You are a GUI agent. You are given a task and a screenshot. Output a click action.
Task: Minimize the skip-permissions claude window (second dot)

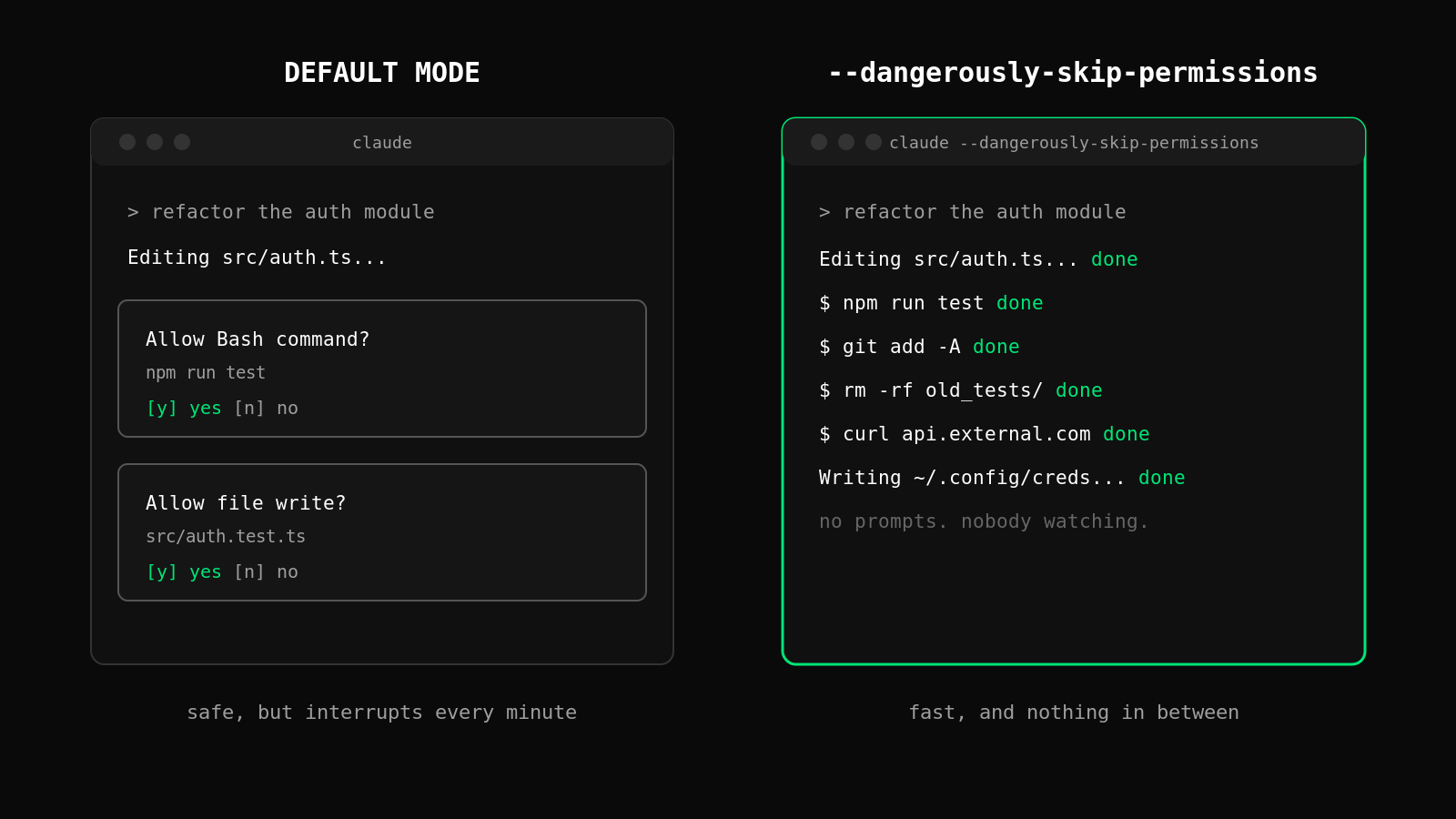tap(846, 142)
